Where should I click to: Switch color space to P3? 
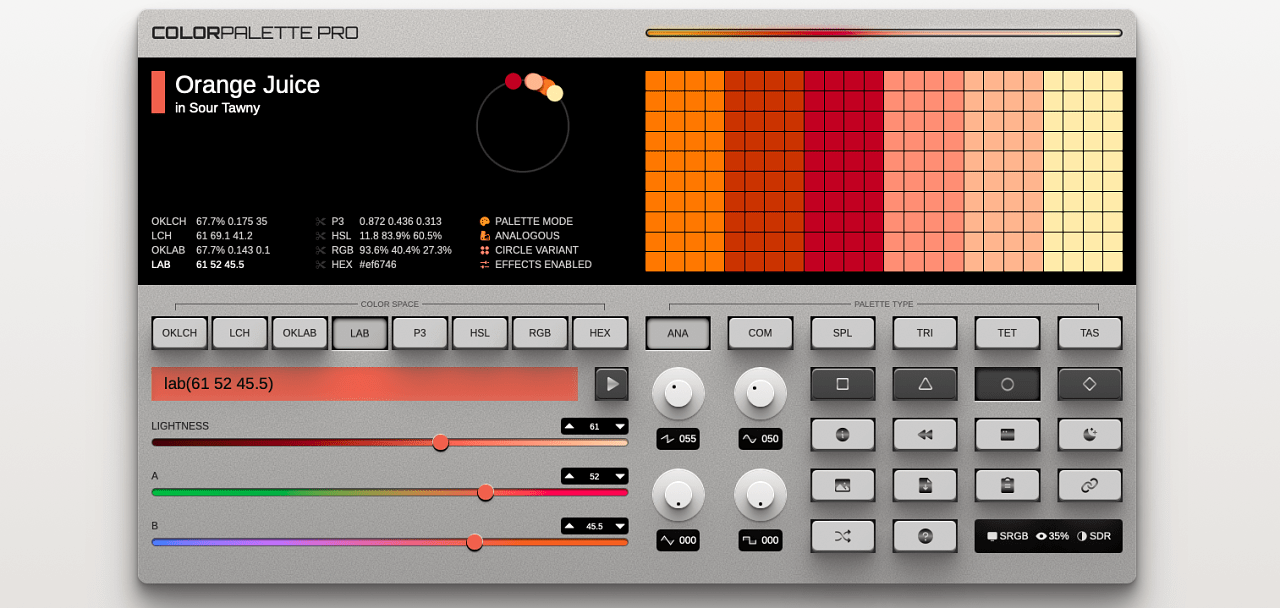pyautogui.click(x=420, y=333)
